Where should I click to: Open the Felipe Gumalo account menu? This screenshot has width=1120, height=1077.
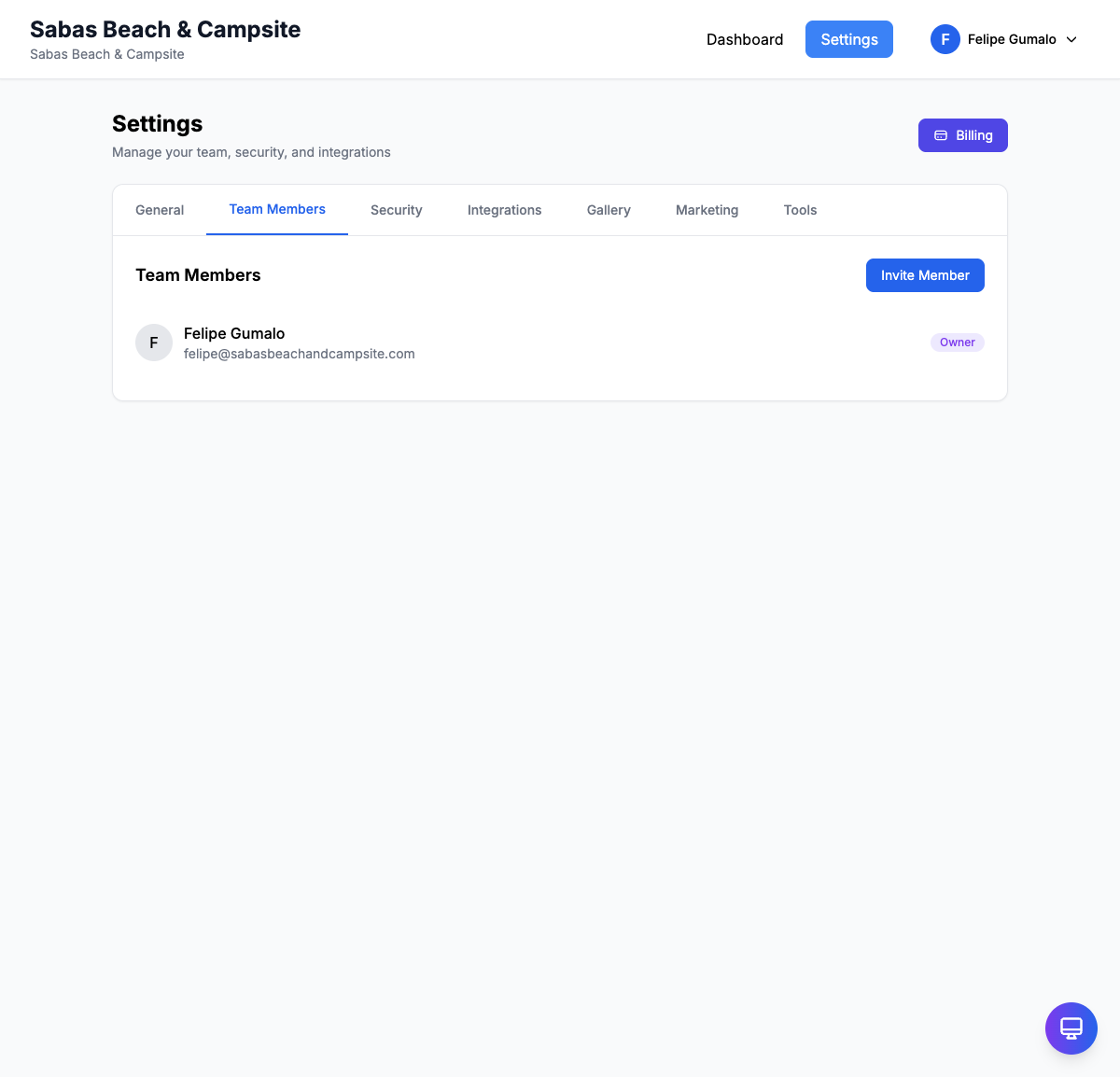point(1011,39)
